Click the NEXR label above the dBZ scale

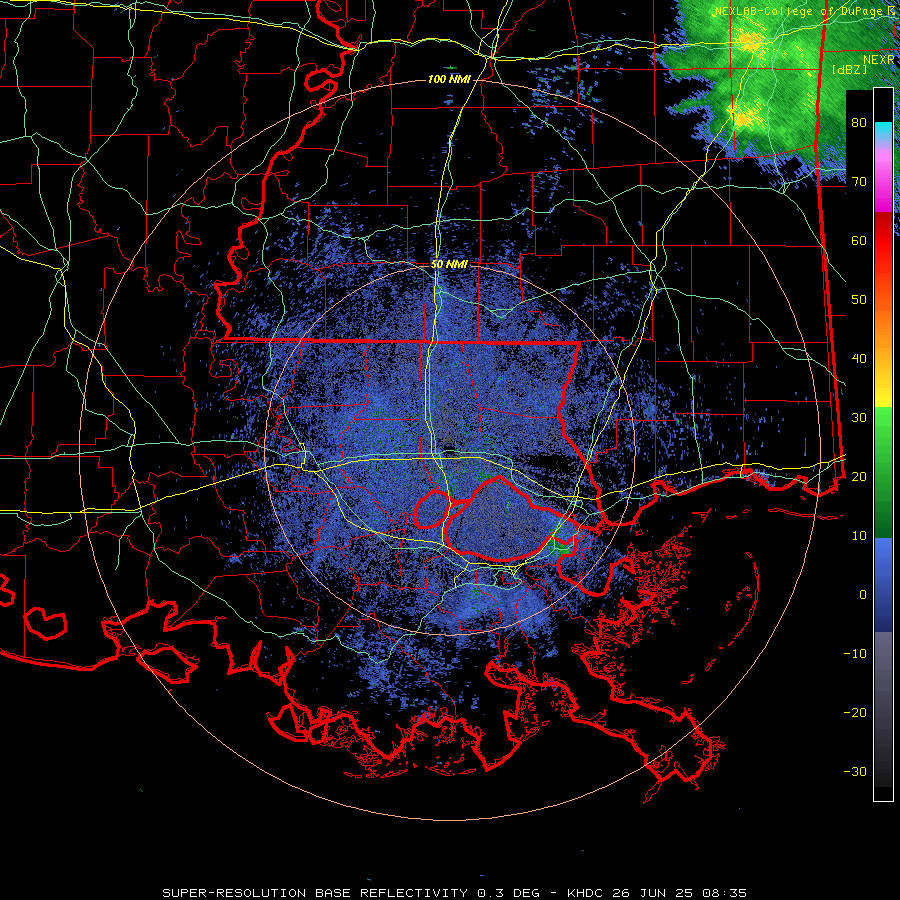tap(879, 60)
